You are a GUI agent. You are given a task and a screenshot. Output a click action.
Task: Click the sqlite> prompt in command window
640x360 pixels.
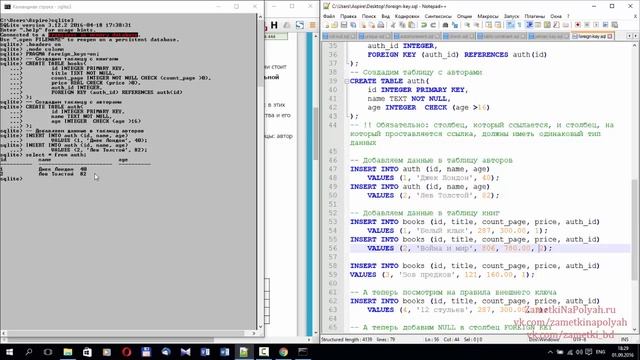pyautogui.click(x=11, y=179)
